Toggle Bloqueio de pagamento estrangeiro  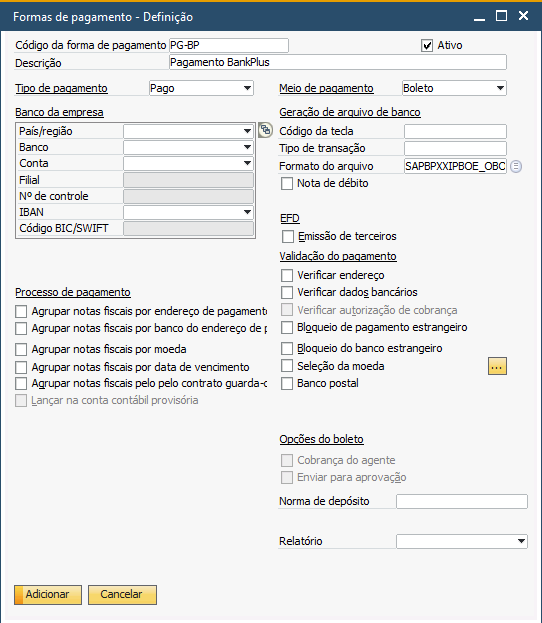click(286, 327)
